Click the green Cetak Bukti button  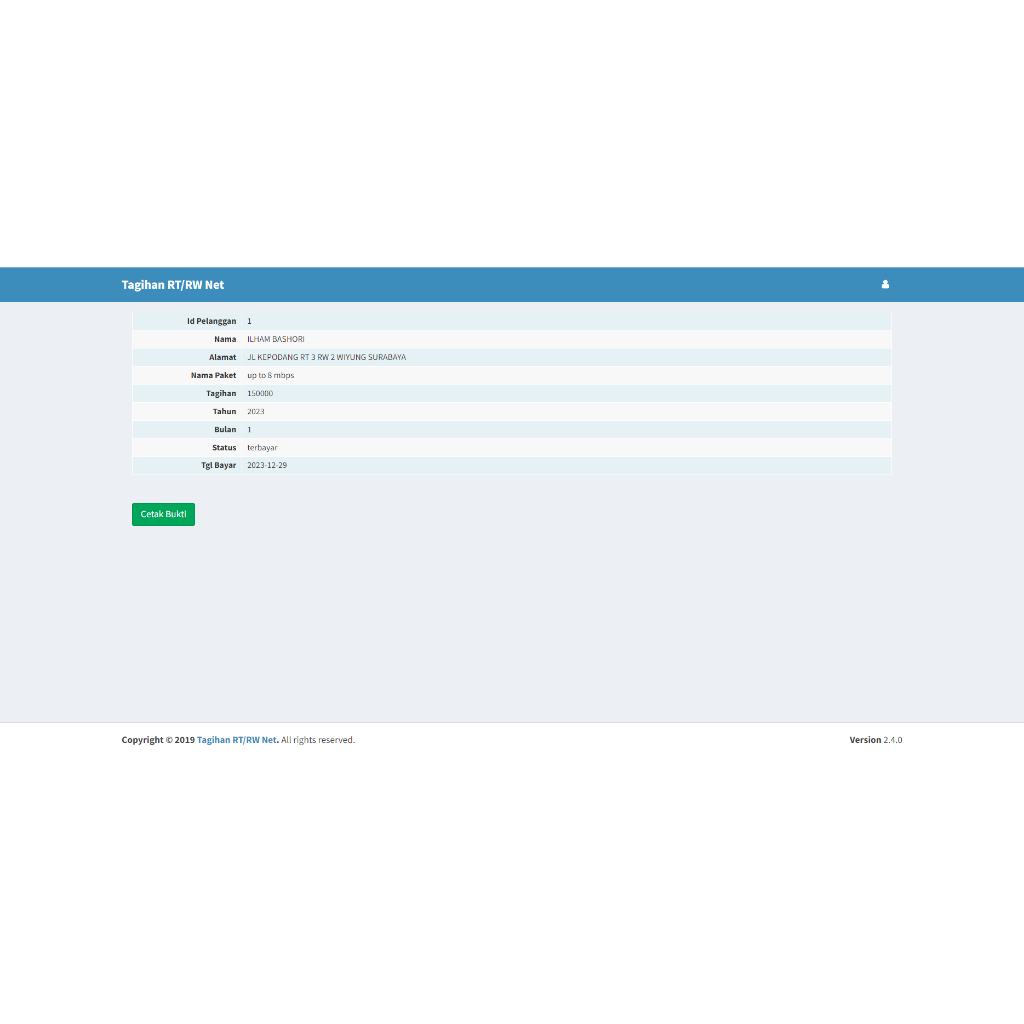tap(163, 514)
